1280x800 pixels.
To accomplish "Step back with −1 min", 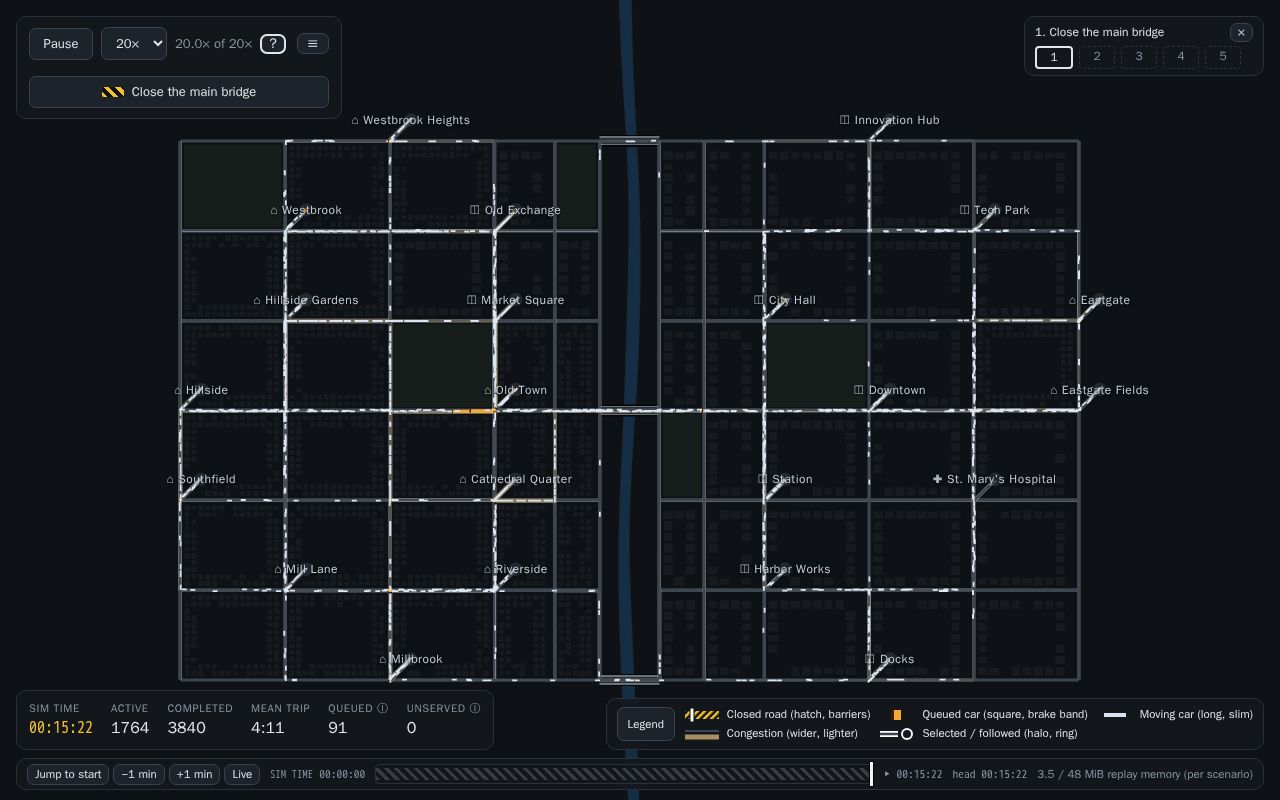I will (139, 774).
